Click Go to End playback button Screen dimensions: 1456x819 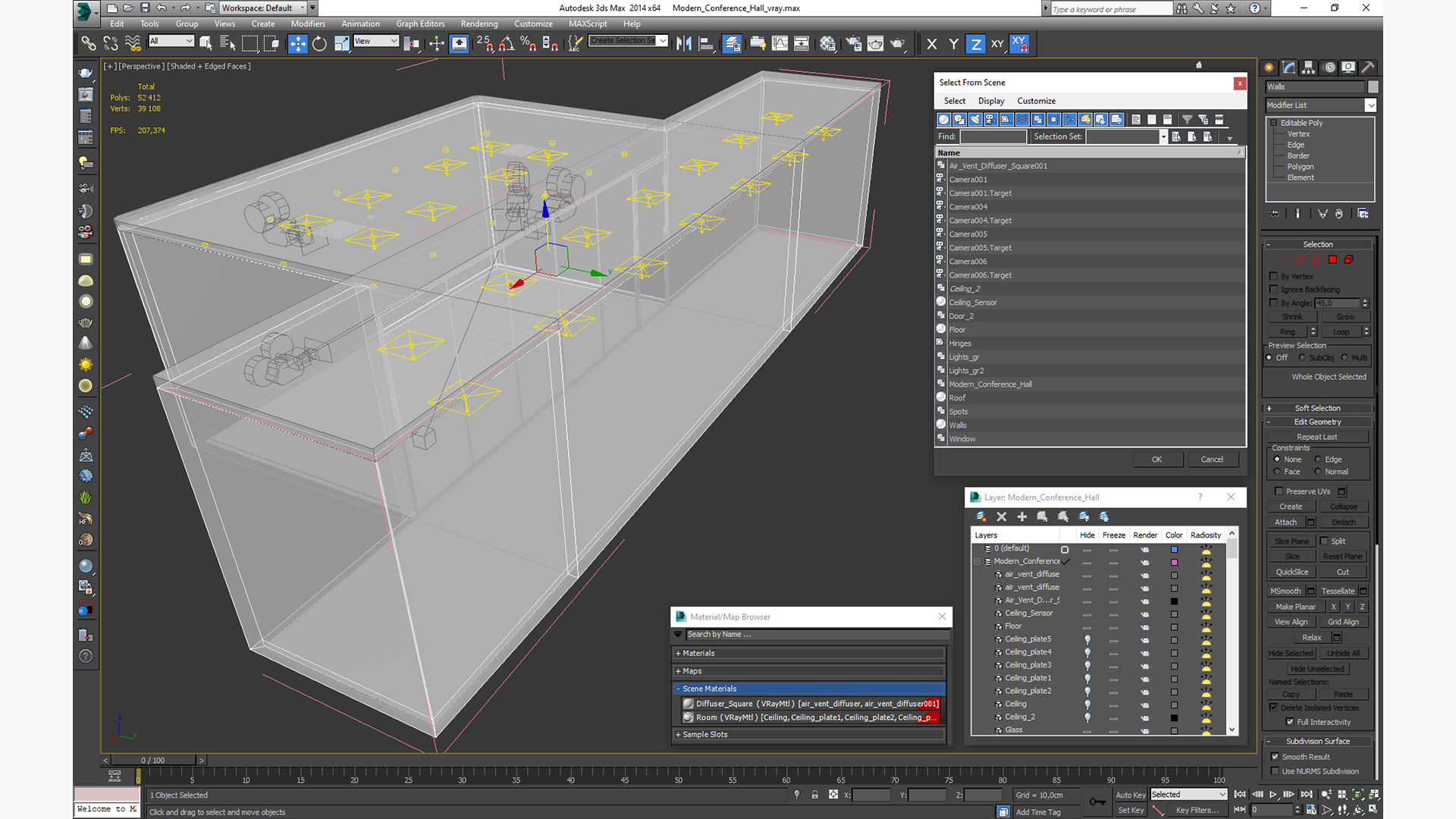pyautogui.click(x=1306, y=794)
